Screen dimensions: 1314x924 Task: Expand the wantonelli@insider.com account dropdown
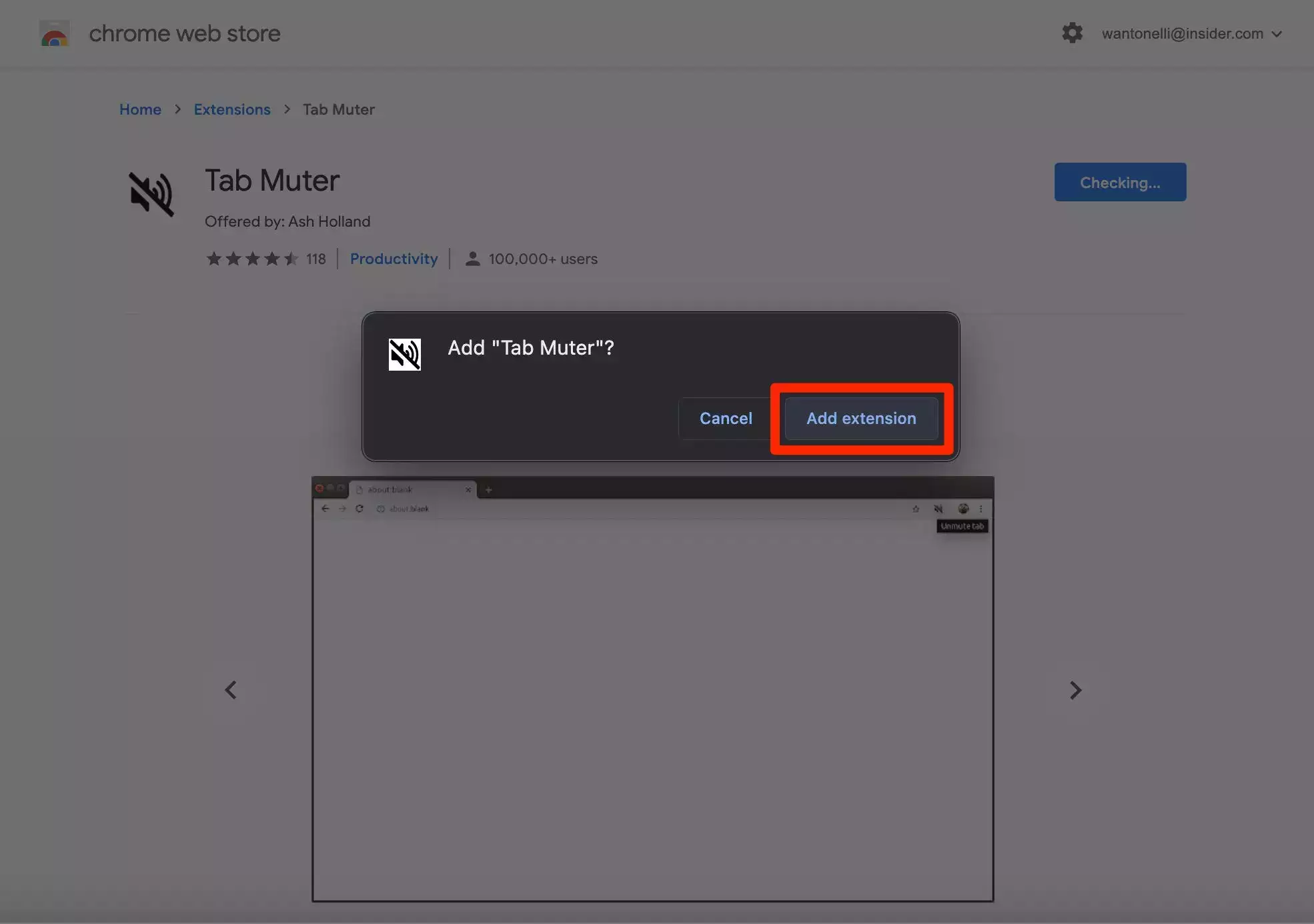click(1191, 33)
